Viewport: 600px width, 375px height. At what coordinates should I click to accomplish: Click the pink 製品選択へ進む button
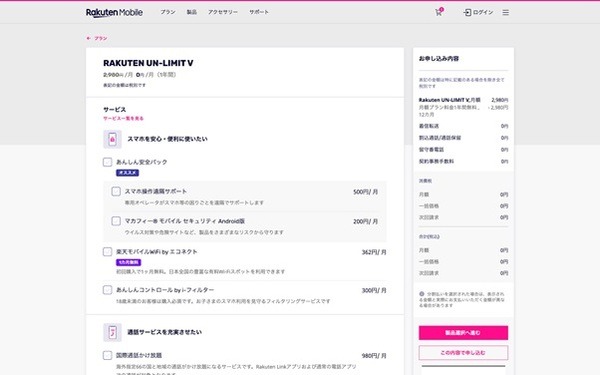coord(463,333)
